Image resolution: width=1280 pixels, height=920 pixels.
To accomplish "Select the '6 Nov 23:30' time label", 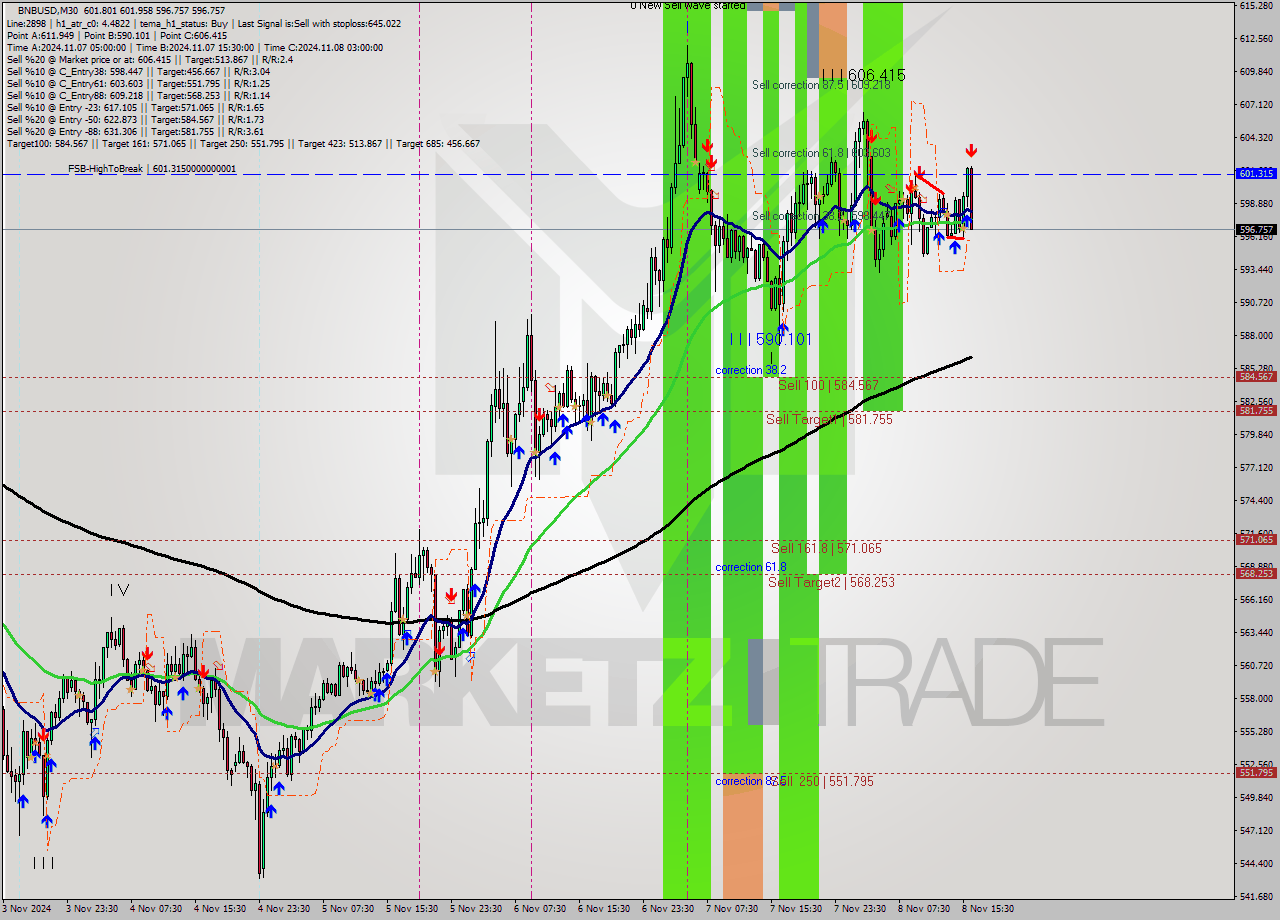I will point(669,909).
